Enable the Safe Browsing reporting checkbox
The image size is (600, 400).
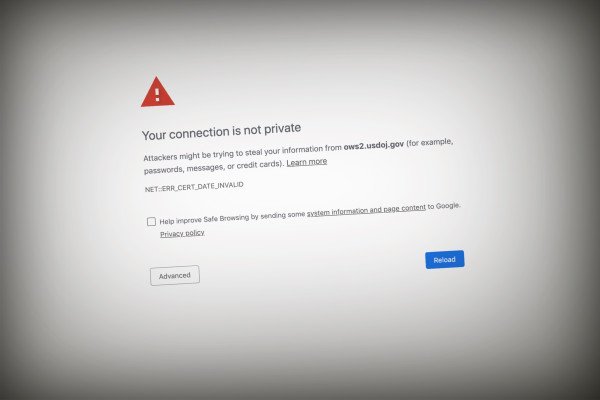click(x=151, y=222)
